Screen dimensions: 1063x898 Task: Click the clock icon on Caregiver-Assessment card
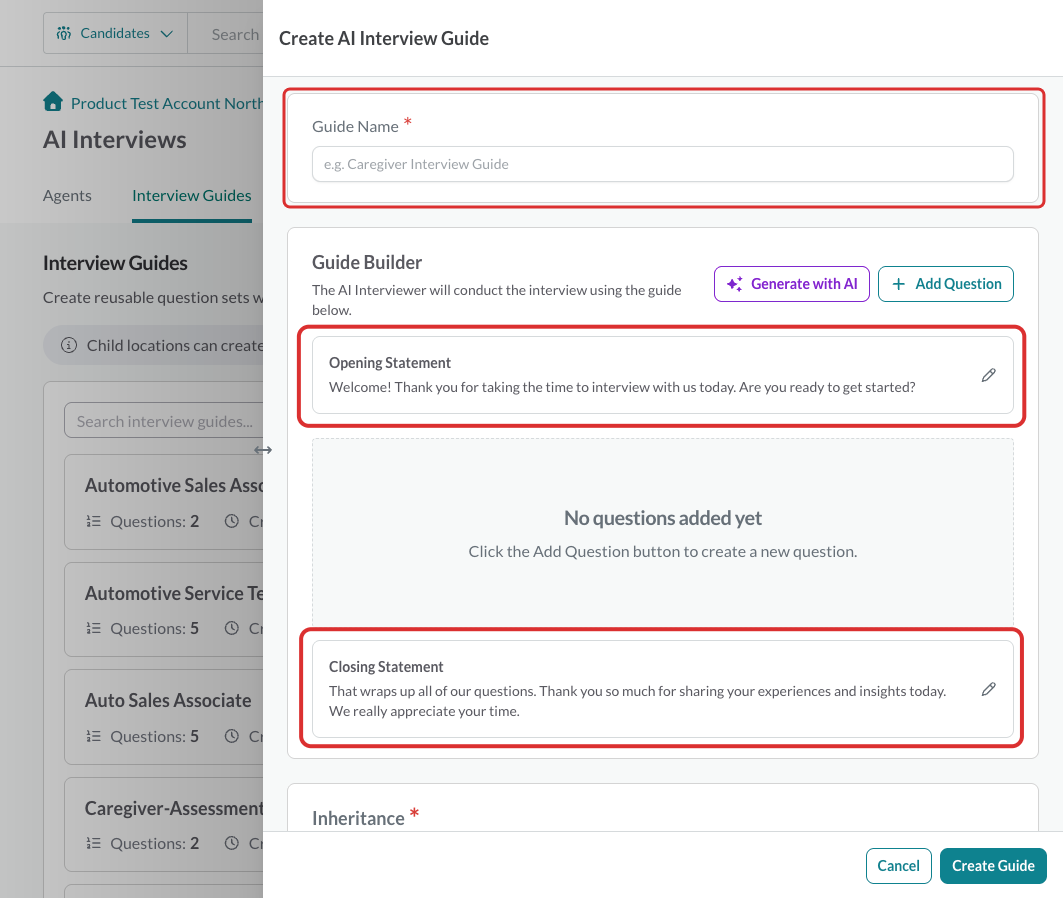[x=232, y=843]
